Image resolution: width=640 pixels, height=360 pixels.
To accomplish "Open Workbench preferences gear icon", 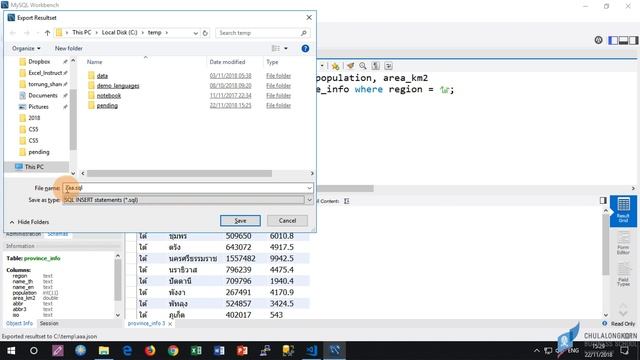I will click(598, 40).
